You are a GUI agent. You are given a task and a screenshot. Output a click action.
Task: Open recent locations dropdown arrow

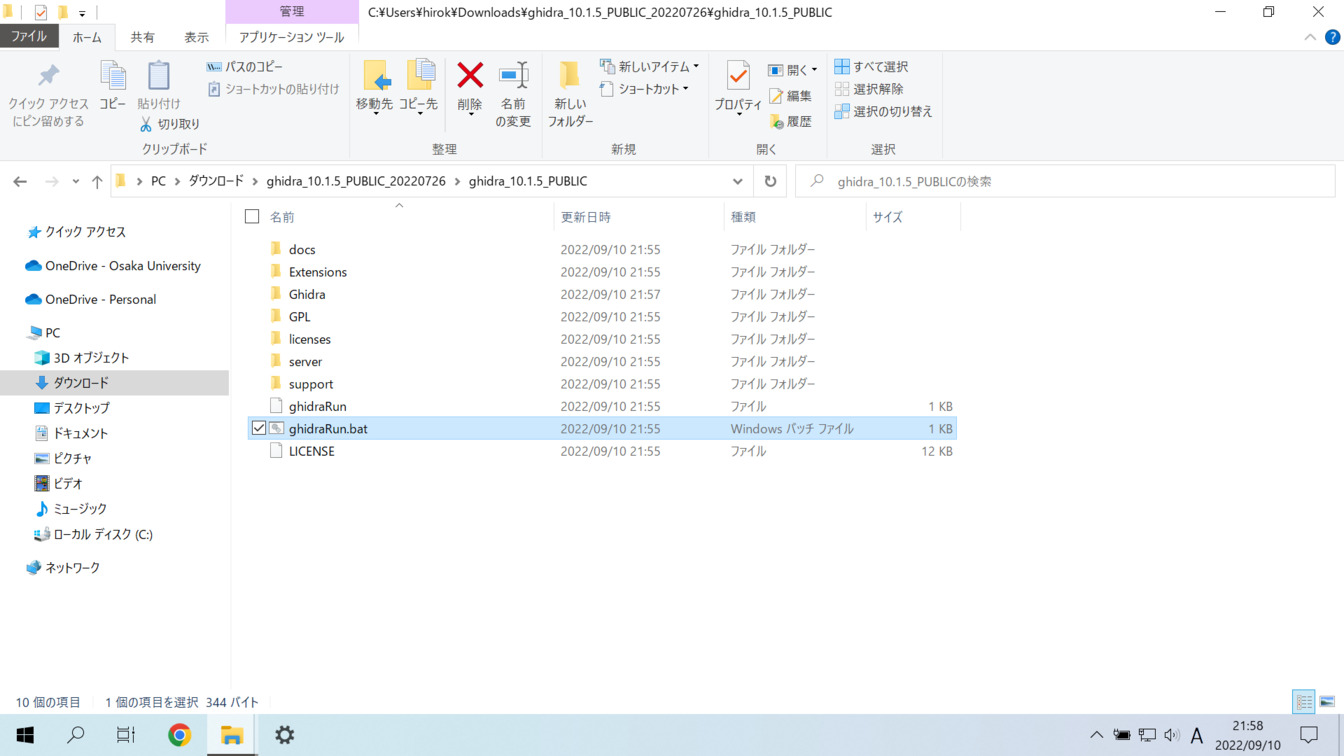point(75,181)
